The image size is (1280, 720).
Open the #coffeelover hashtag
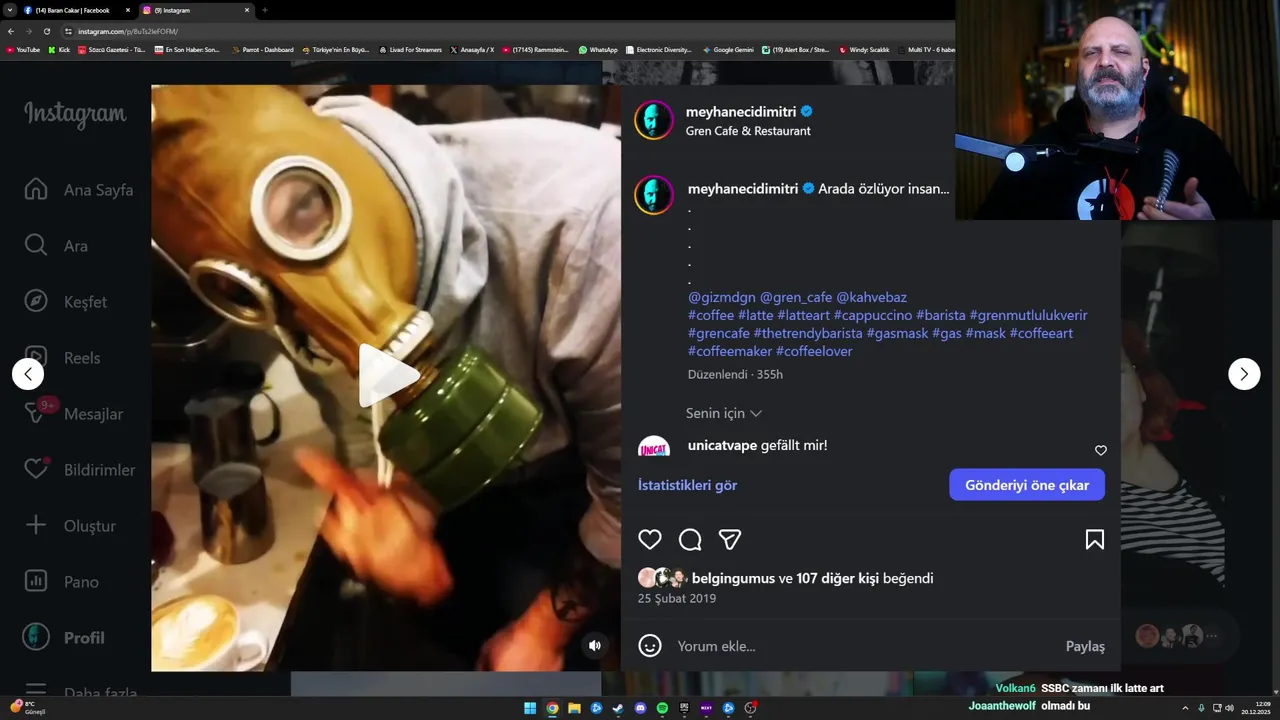pos(814,351)
